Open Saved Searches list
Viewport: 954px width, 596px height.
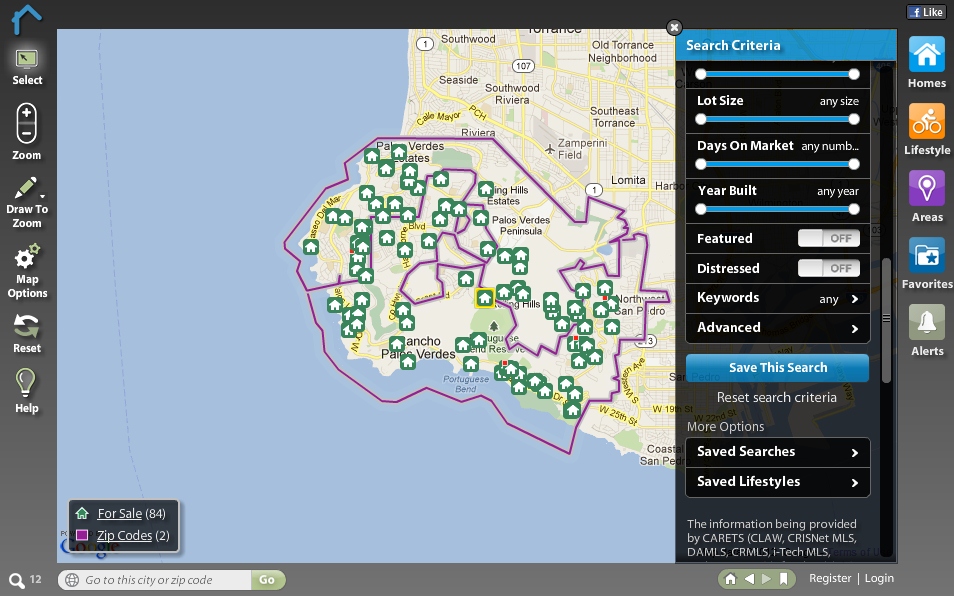pyautogui.click(x=778, y=452)
